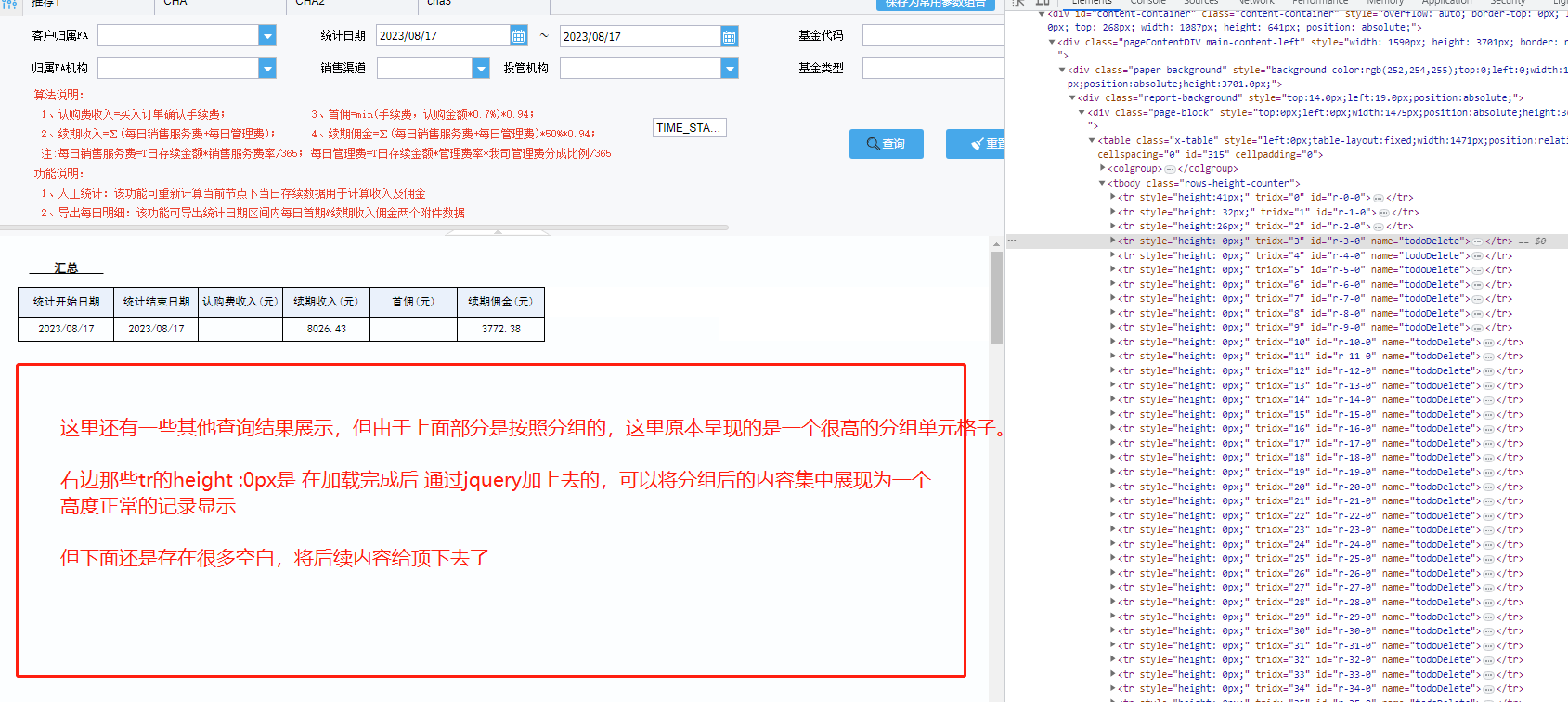
Task: Click the end date field 2023/08/17
Action: coord(641,36)
